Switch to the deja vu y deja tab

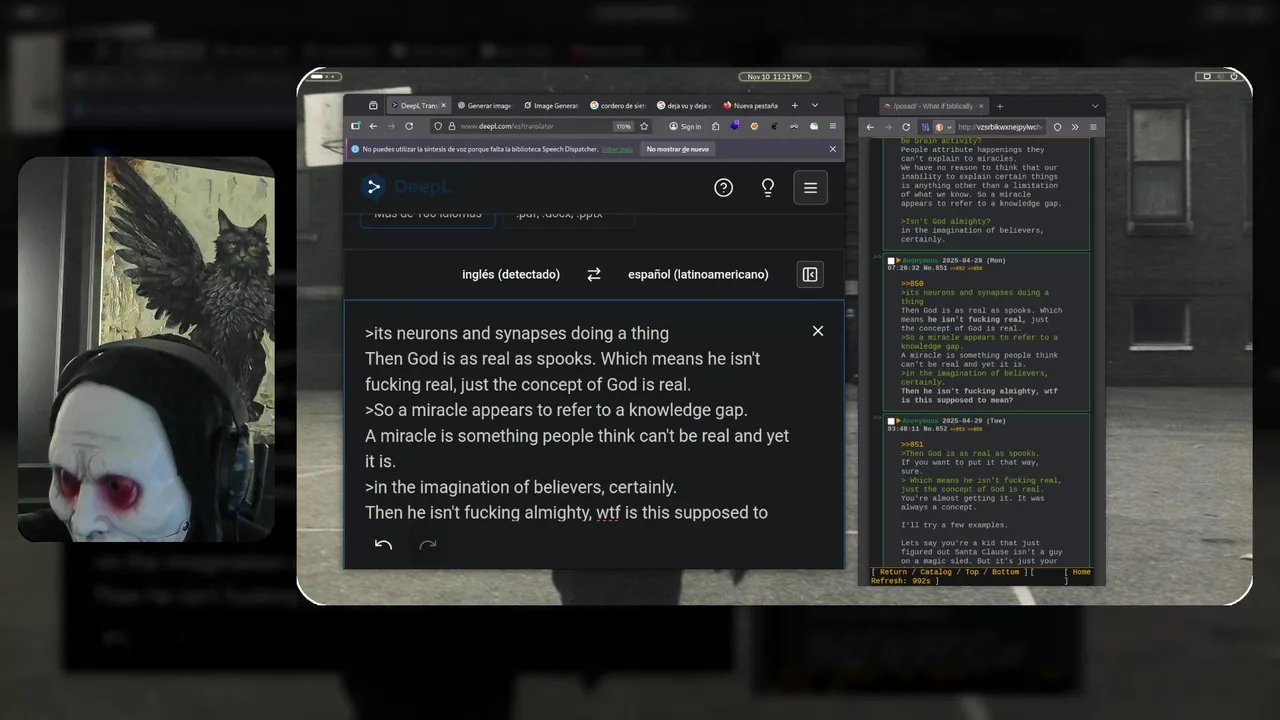pyautogui.click(x=684, y=105)
